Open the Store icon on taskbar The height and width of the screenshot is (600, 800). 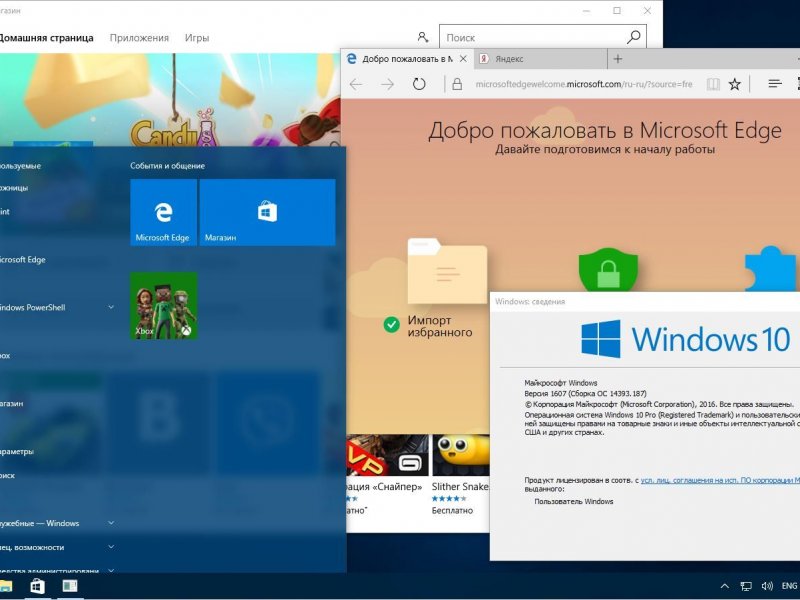point(37,586)
